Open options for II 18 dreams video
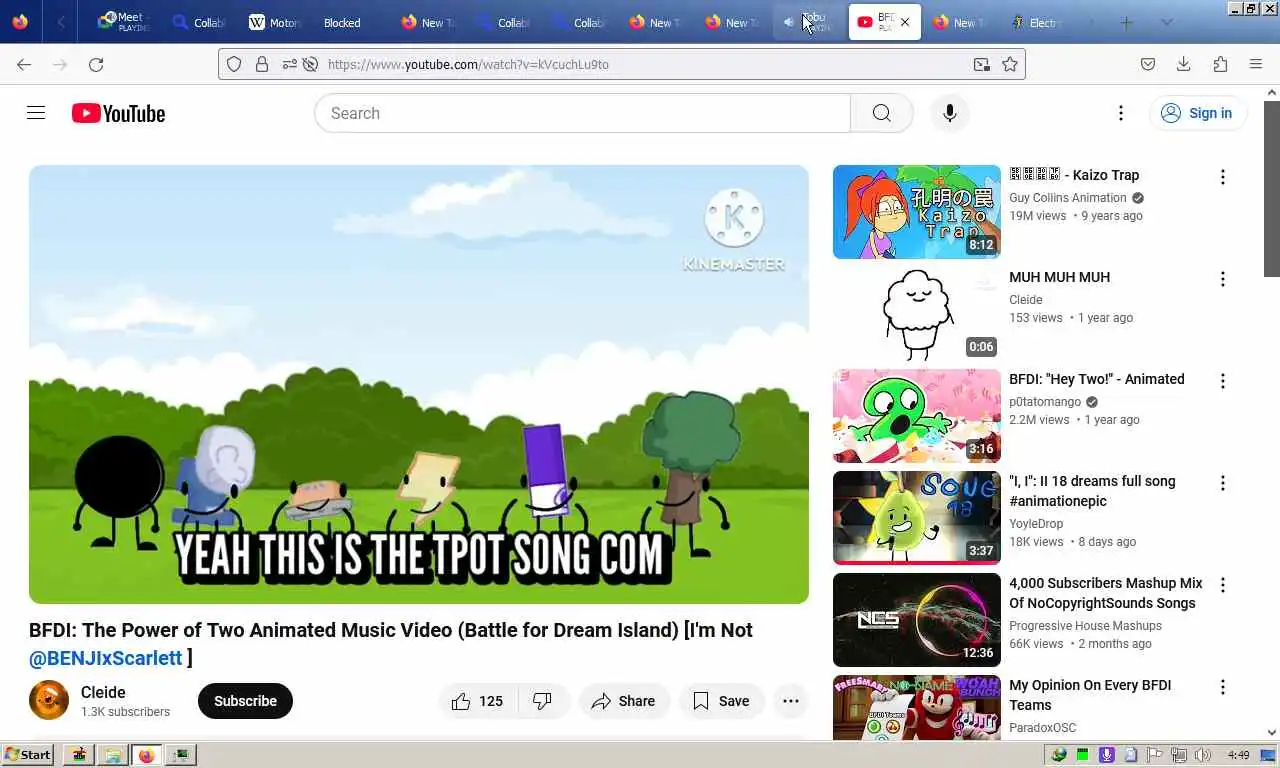Screen dimensions: 1280x768 click(1222, 483)
